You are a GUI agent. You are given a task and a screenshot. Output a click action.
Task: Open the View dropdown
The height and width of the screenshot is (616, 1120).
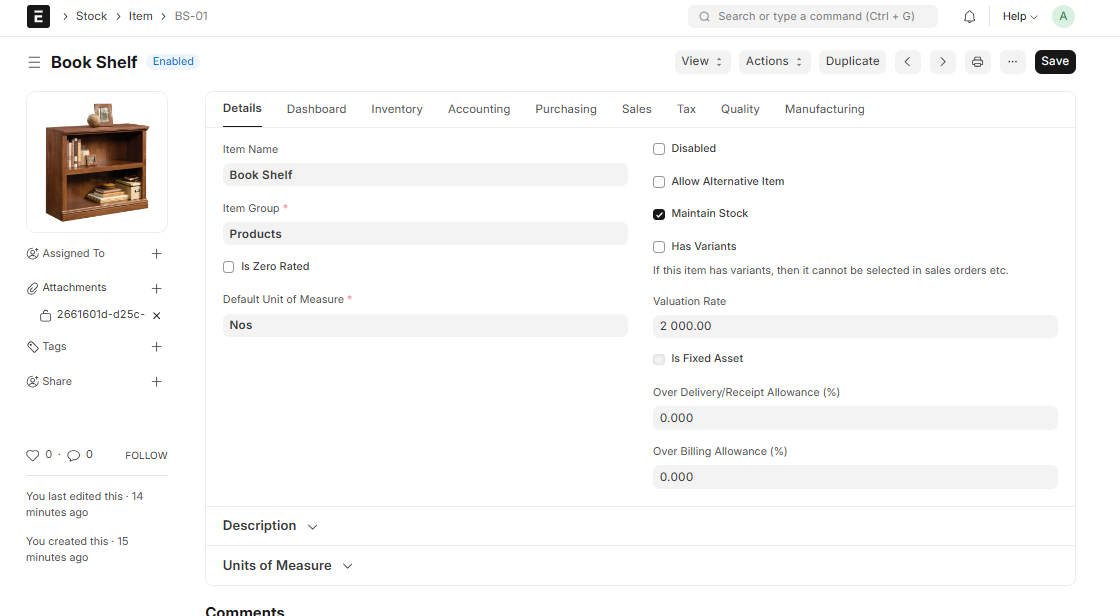(702, 61)
